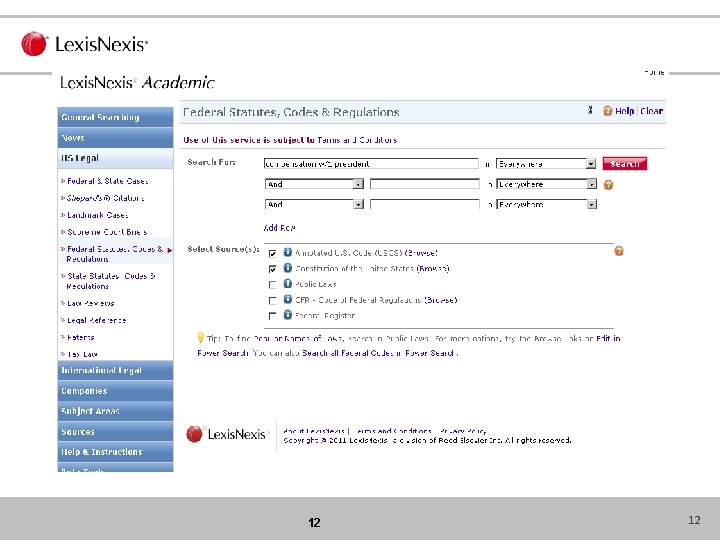Click the red Search button
Image resolution: width=720 pixels, height=540 pixels.
tap(624, 163)
